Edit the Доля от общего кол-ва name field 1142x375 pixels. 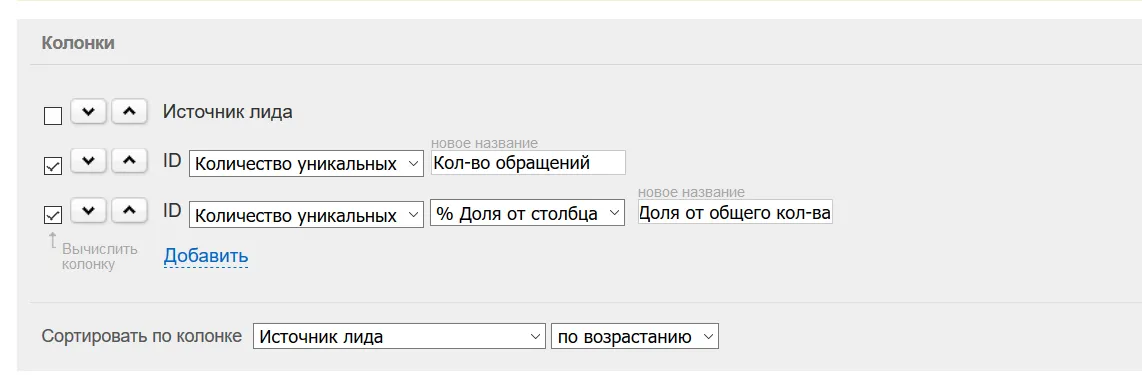pyautogui.click(x=735, y=212)
